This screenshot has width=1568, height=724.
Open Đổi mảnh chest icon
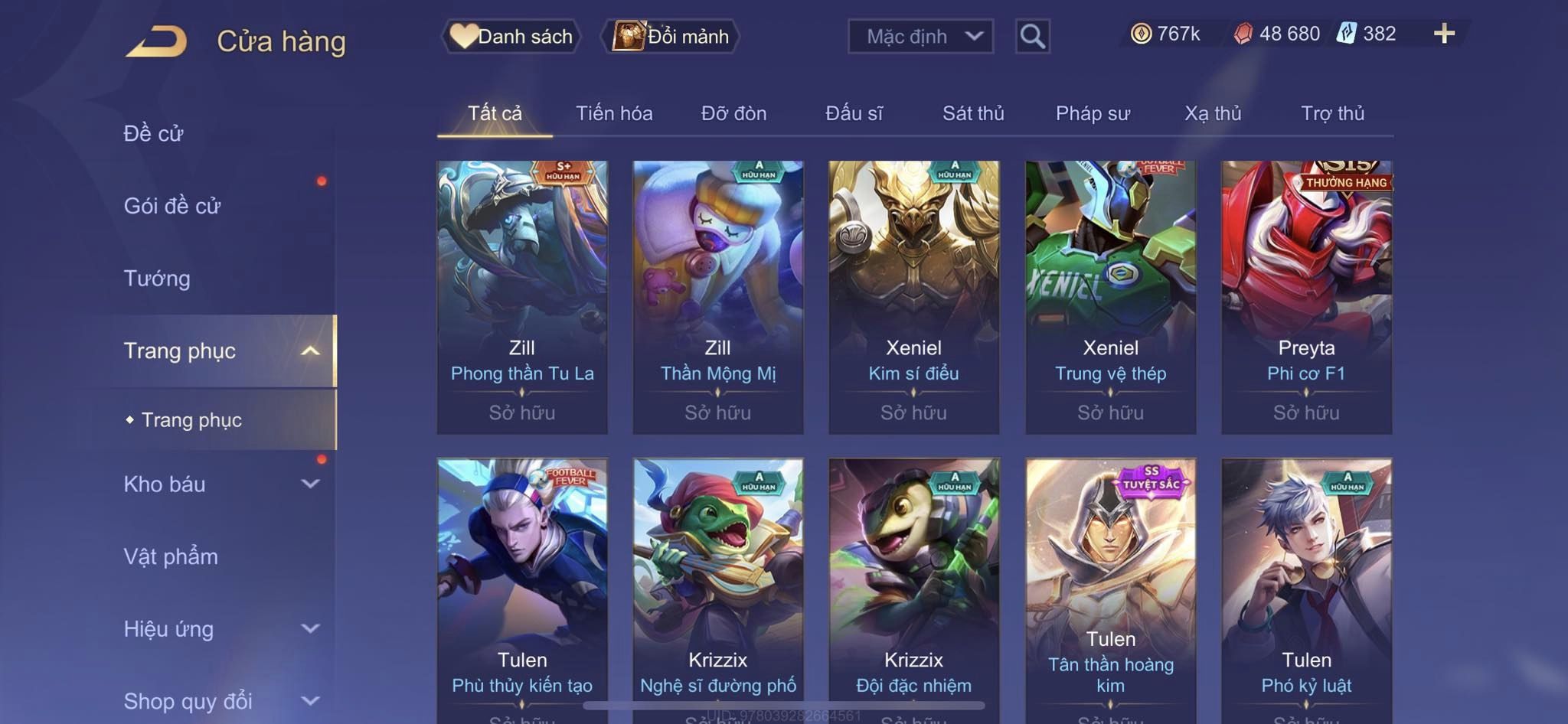pyautogui.click(x=629, y=36)
